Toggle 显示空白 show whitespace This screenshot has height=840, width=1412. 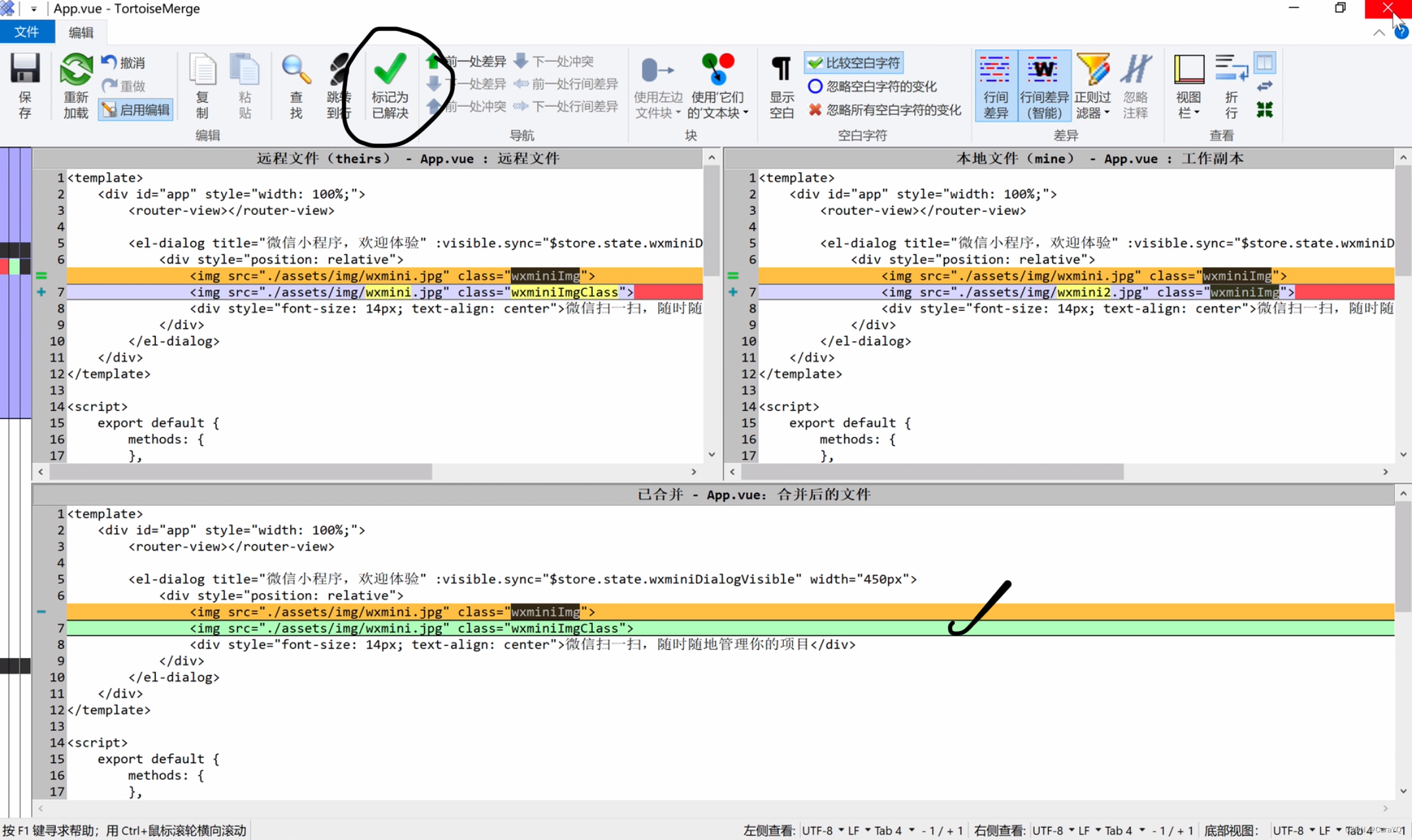tap(781, 86)
